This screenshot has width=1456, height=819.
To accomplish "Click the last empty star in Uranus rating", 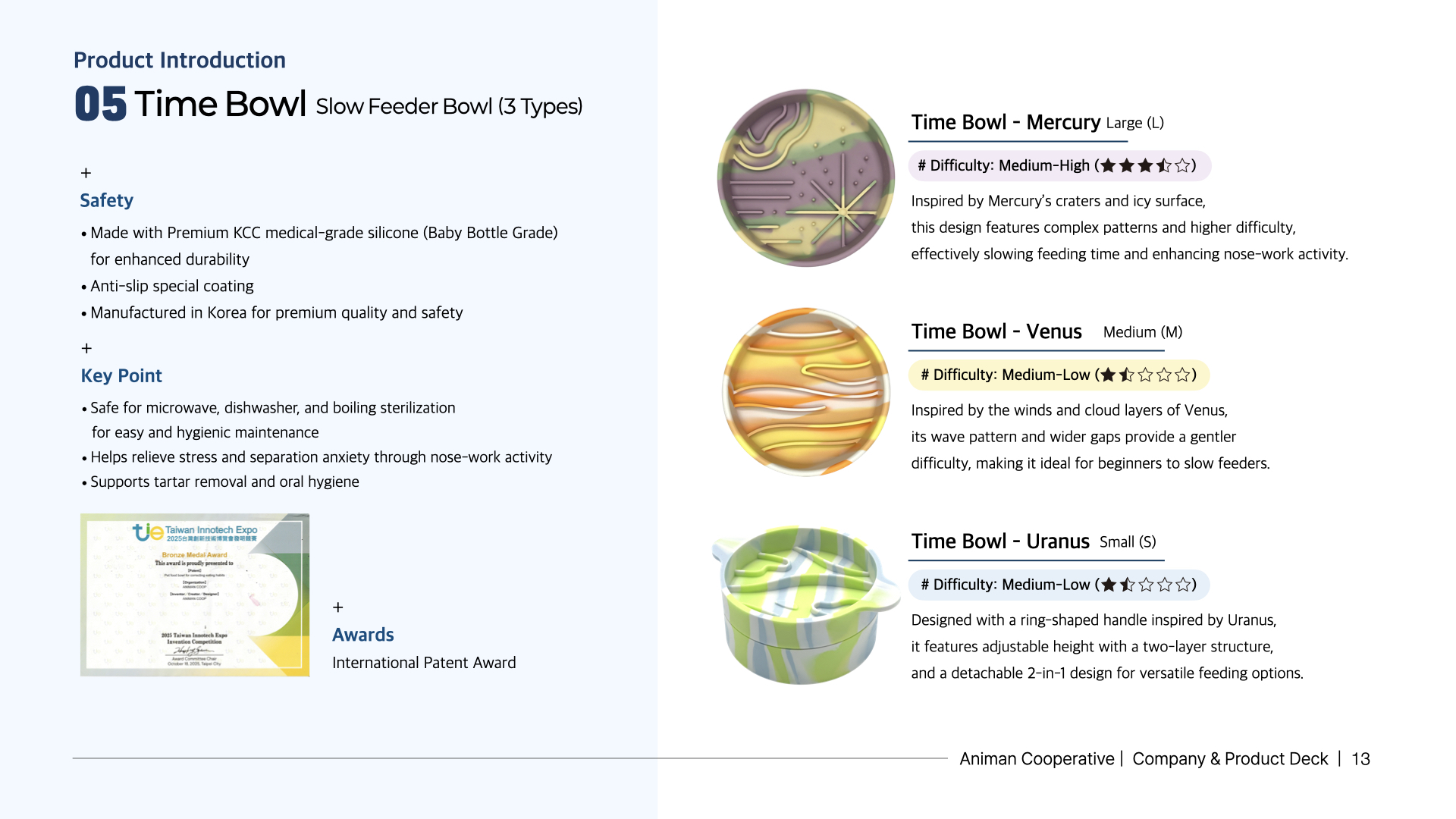I will pyautogui.click(x=1183, y=585).
